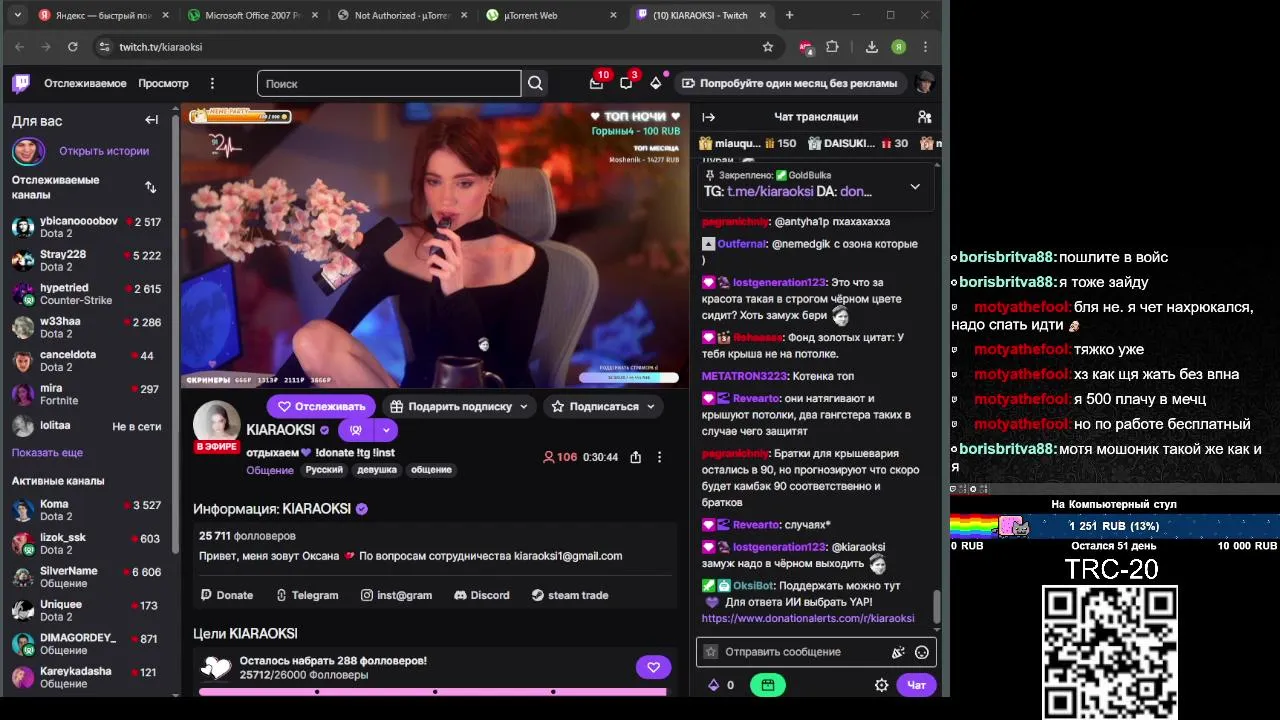Viewport: 1280px width, 720px height.
Task: Open the Discord panel link
Action: (x=482, y=595)
